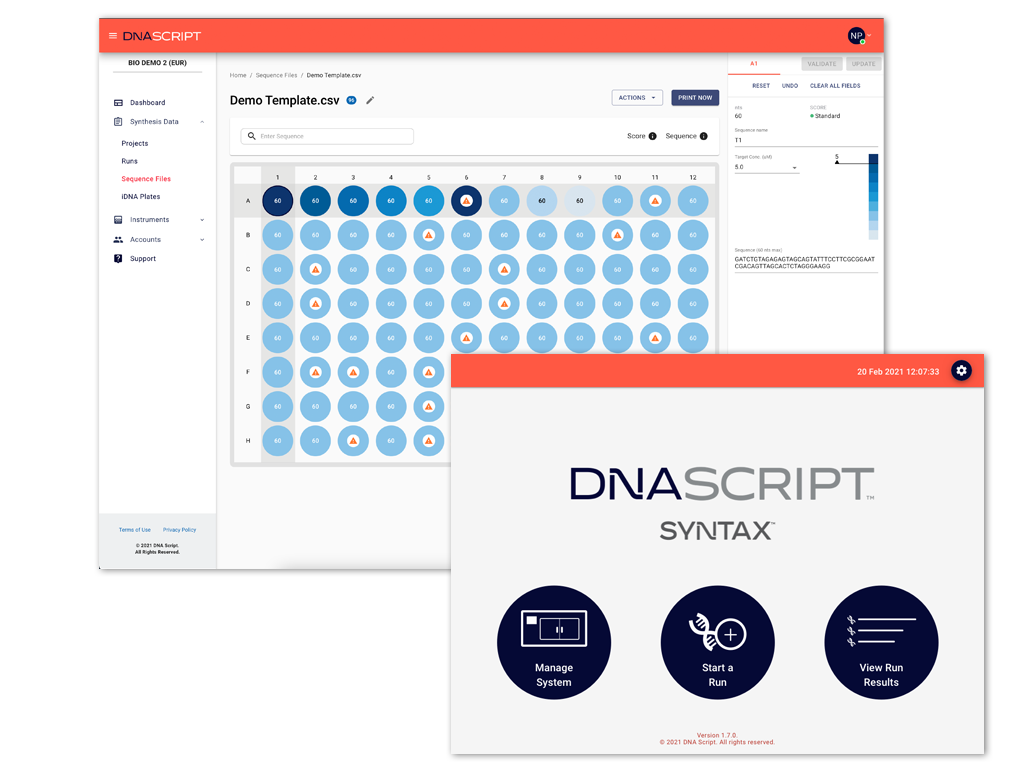Open Projects in the sidebar

pyautogui.click(x=135, y=143)
